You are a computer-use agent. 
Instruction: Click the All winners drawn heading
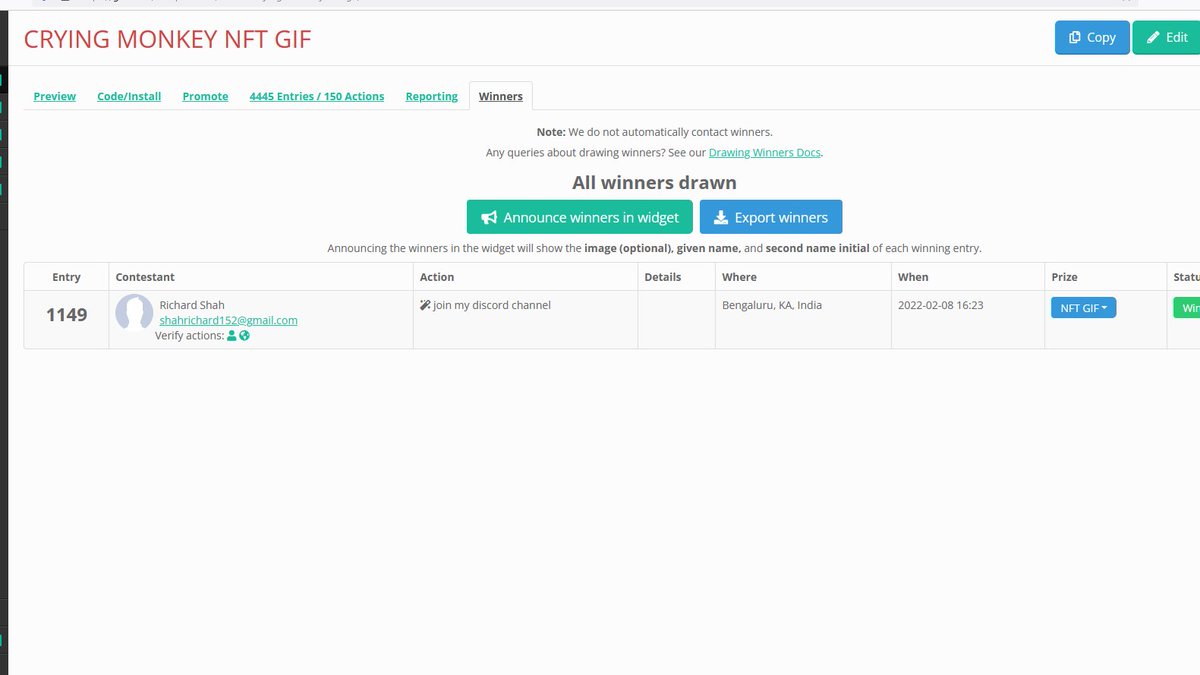coord(654,183)
